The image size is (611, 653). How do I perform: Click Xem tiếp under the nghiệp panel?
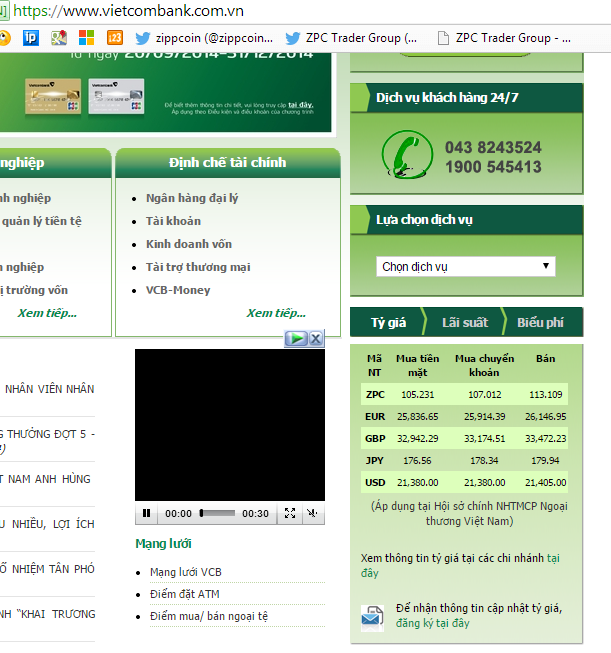(47, 313)
